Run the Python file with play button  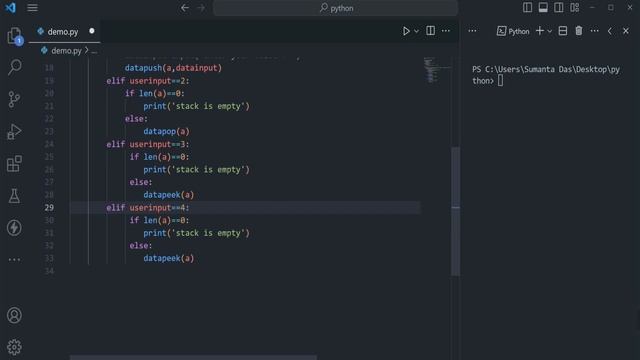(406, 31)
